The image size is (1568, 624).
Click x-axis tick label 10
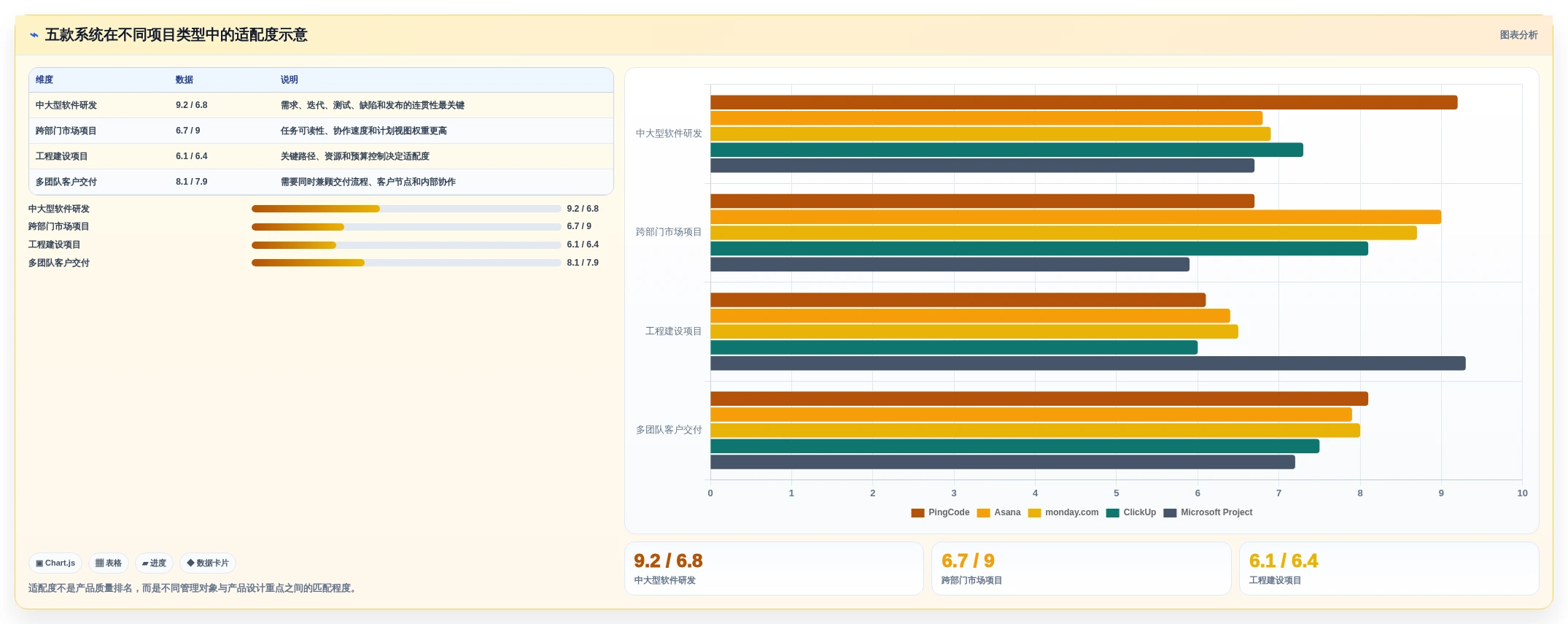pyautogui.click(x=1522, y=493)
